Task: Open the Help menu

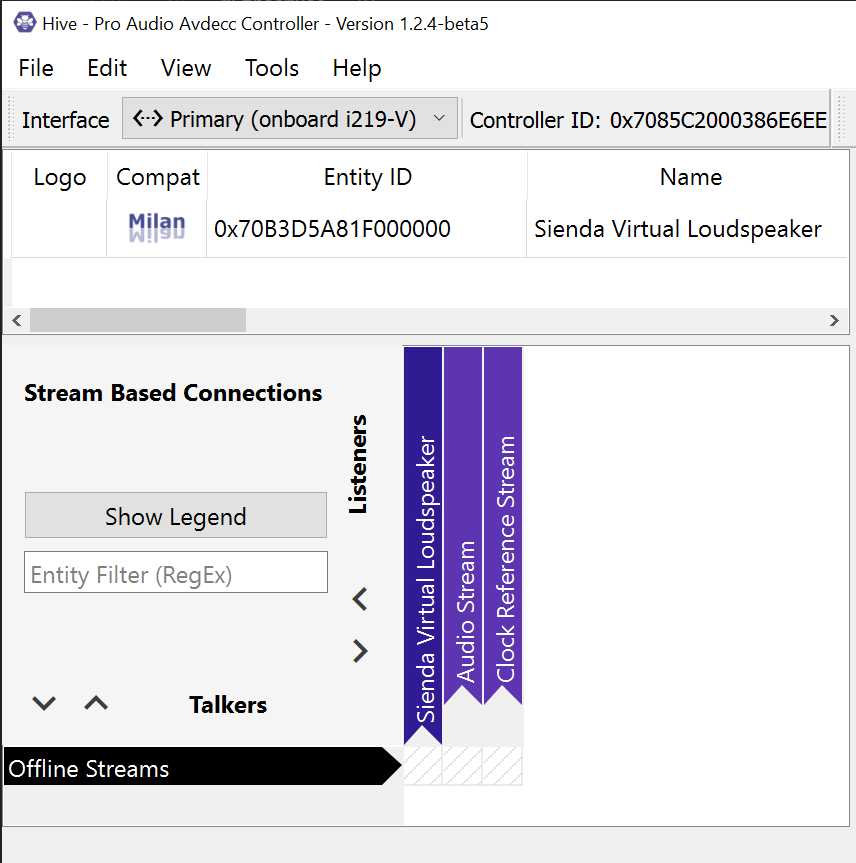Action: [357, 68]
